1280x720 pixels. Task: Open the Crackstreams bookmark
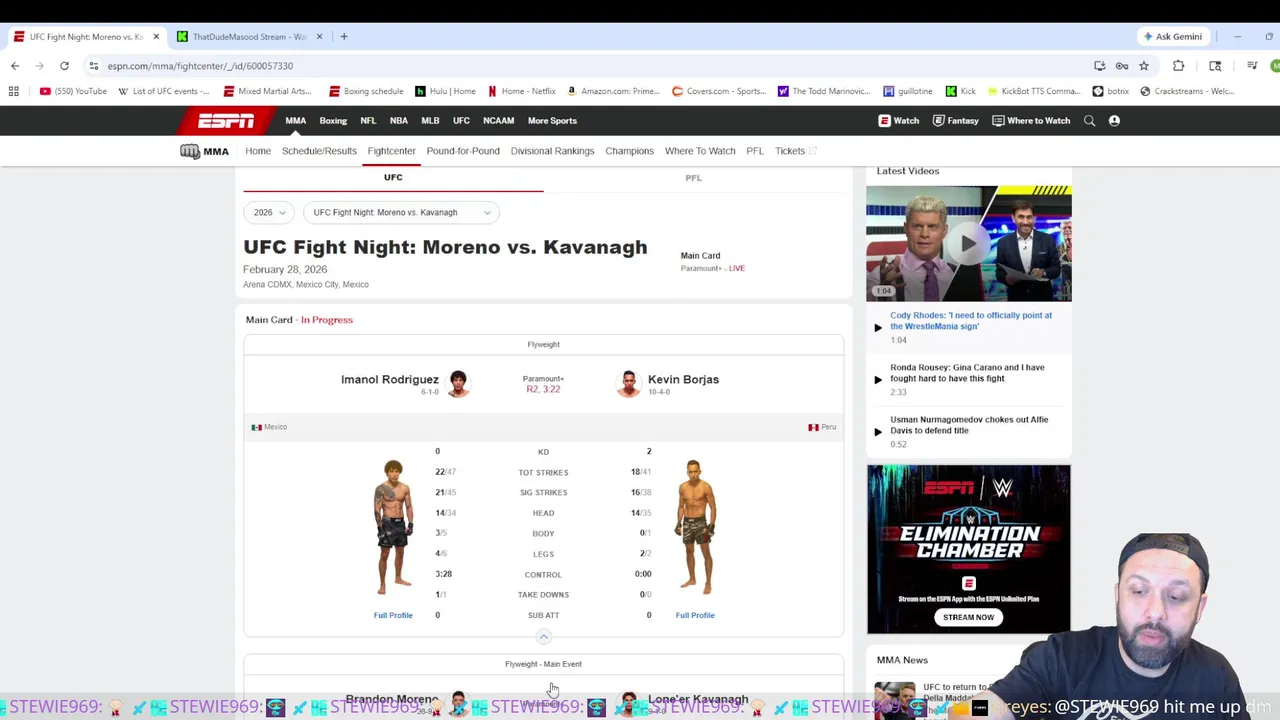1186,91
